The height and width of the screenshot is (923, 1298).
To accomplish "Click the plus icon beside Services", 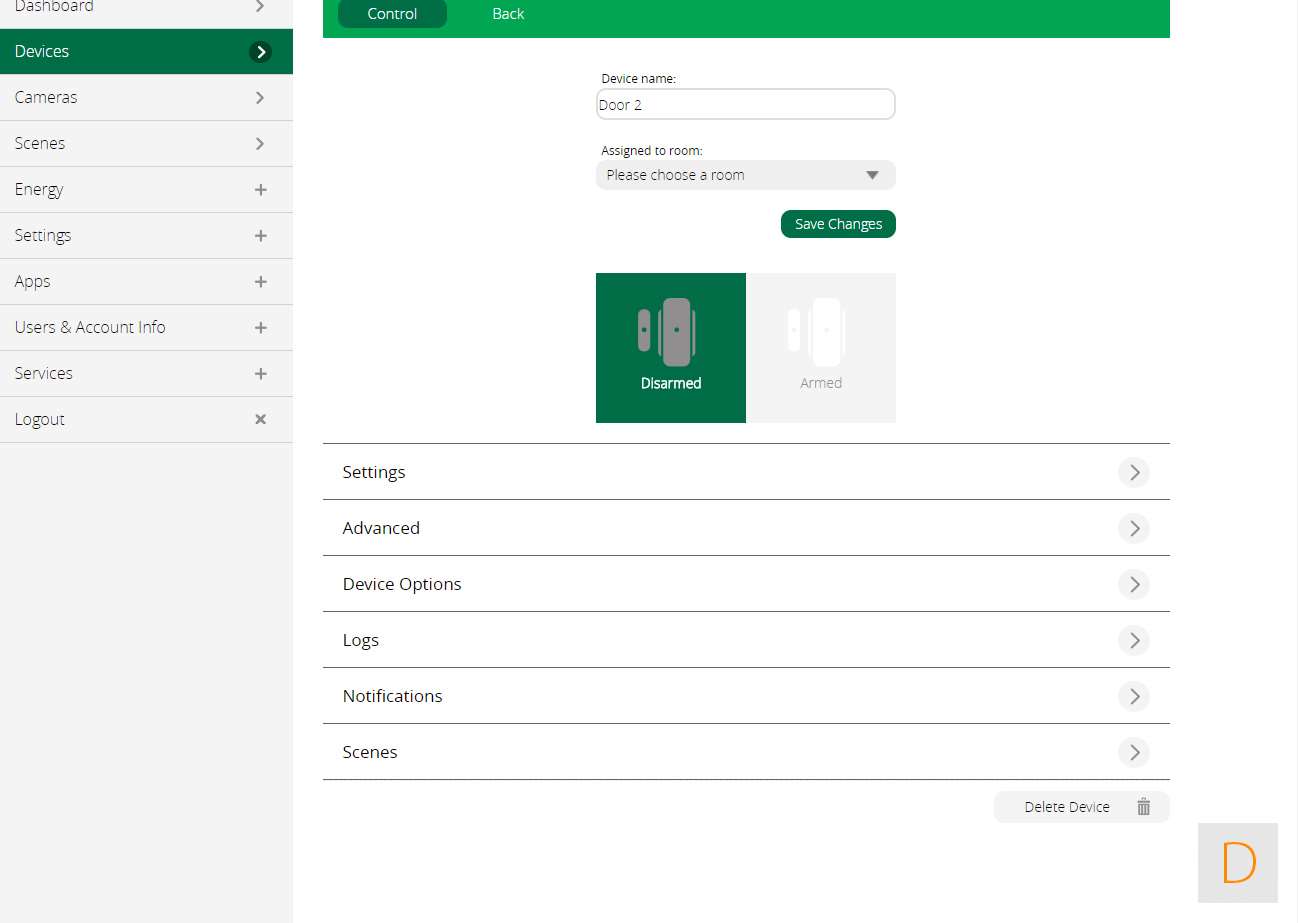I will pos(260,374).
